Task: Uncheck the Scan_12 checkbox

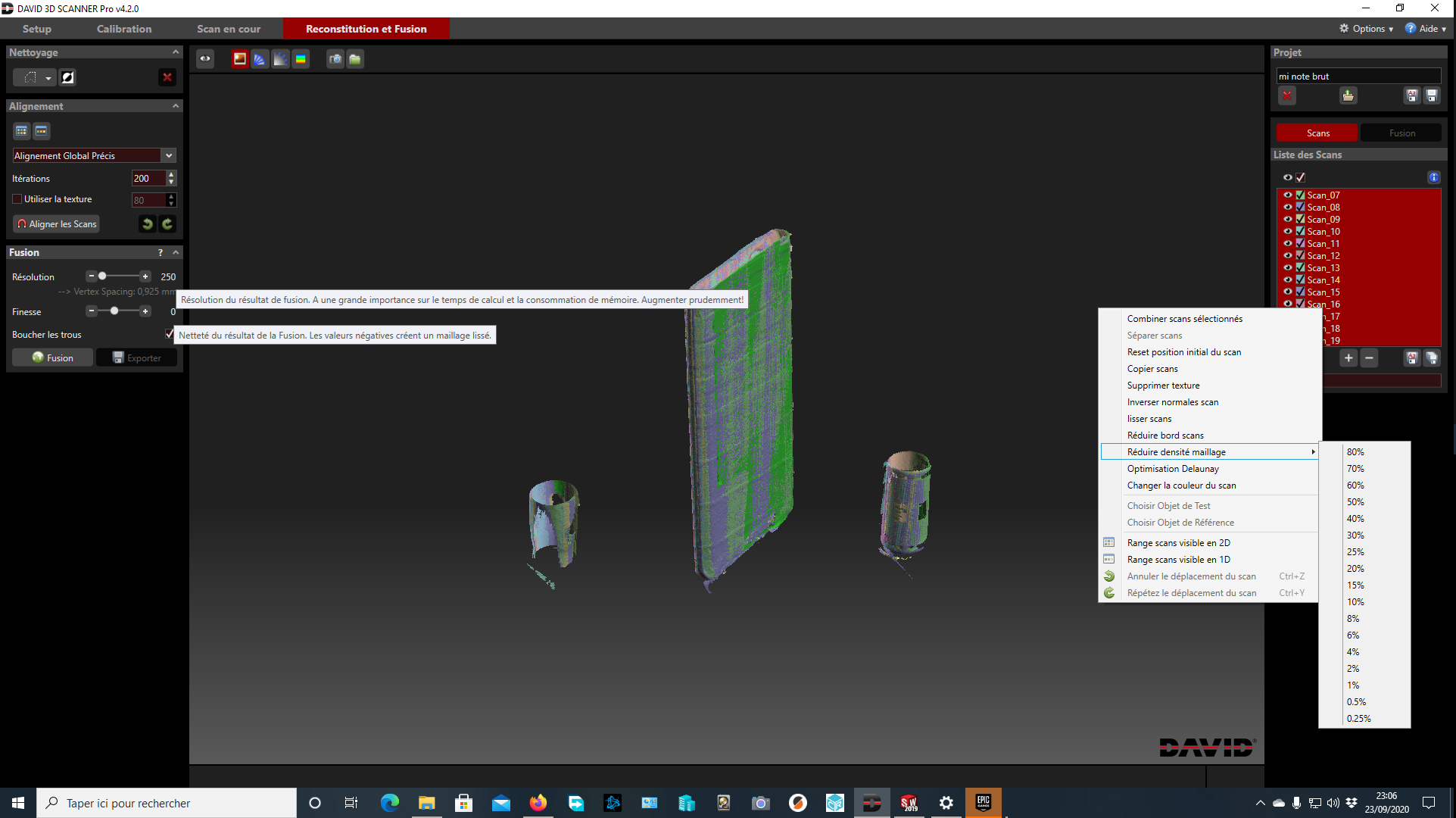Action: tap(1300, 255)
